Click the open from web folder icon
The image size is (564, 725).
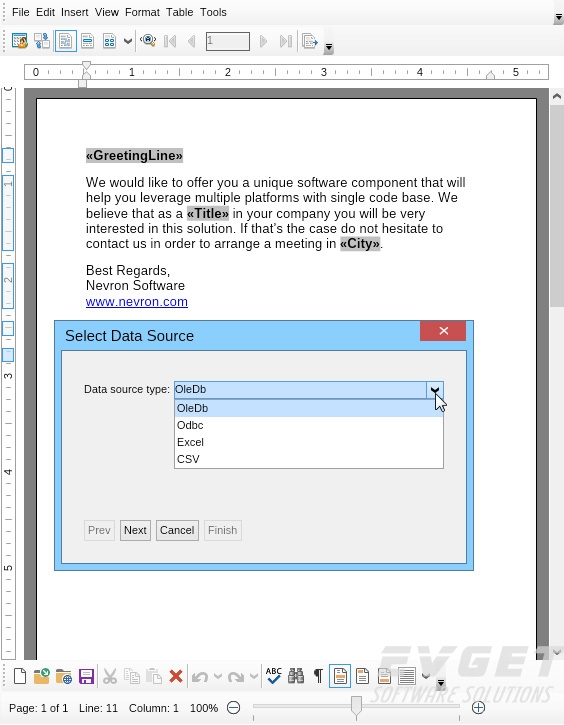click(x=64, y=676)
